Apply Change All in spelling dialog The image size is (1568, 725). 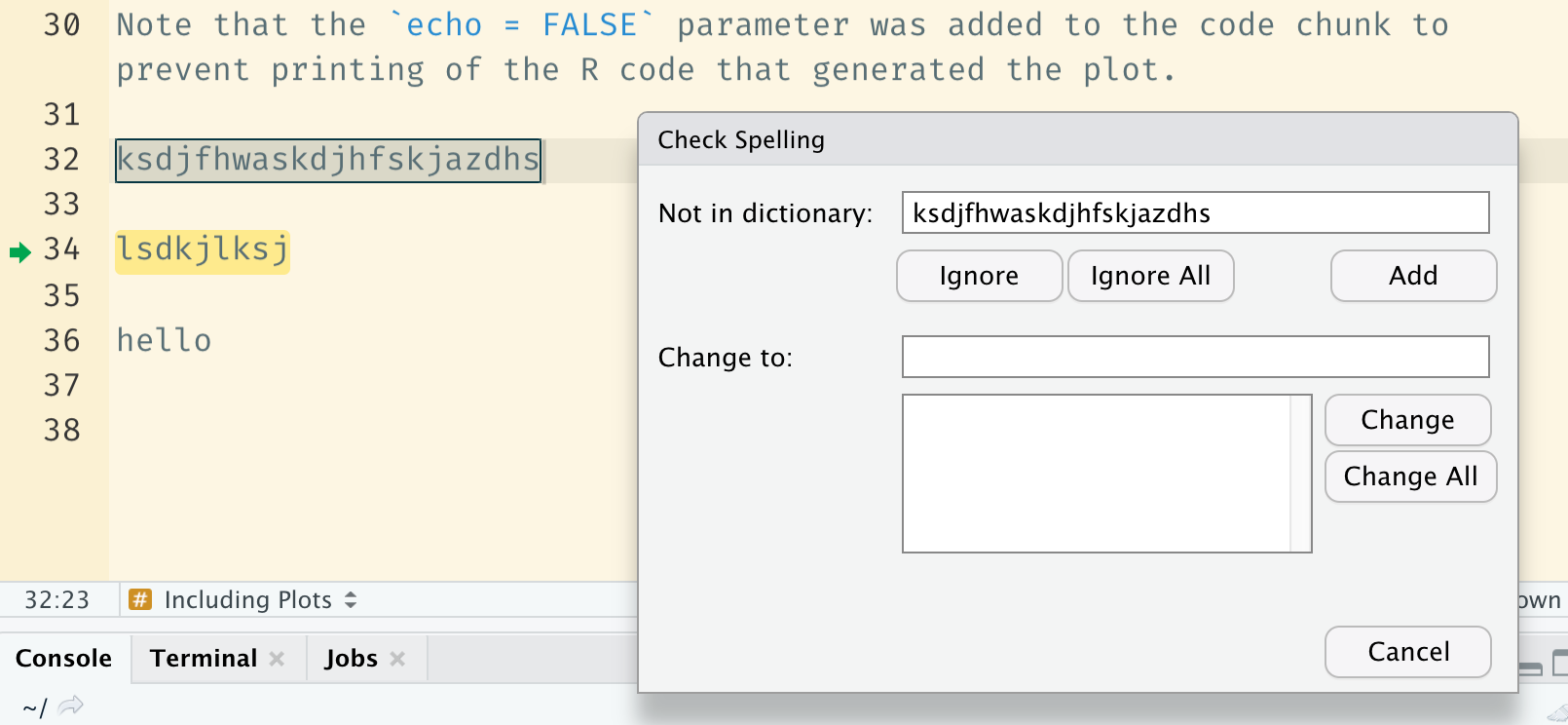(x=1410, y=477)
